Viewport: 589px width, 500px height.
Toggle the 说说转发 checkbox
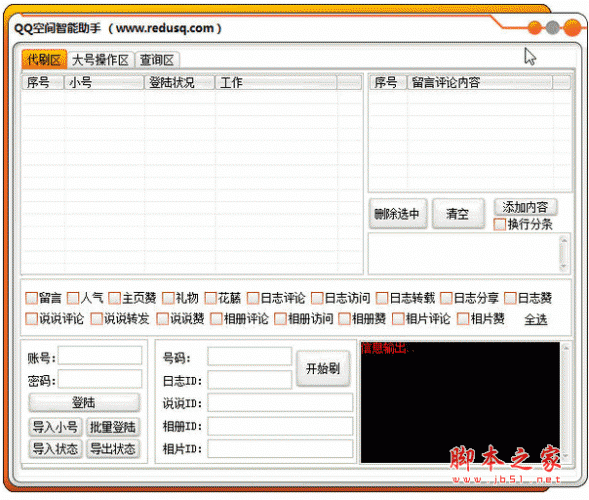click(97, 319)
